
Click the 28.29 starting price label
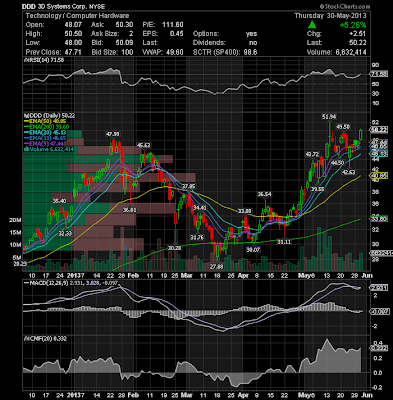(x=20, y=263)
